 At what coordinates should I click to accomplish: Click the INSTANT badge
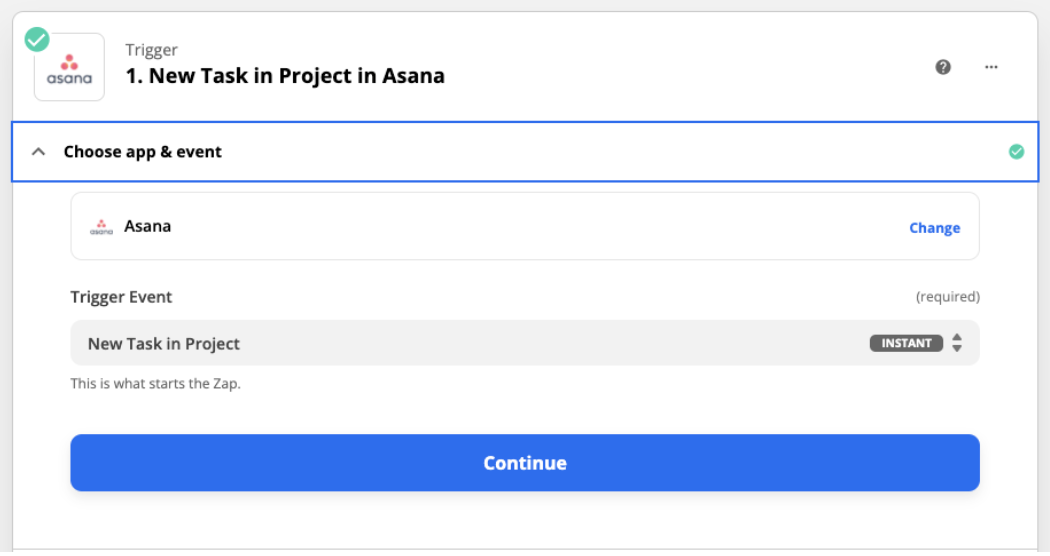coord(906,343)
